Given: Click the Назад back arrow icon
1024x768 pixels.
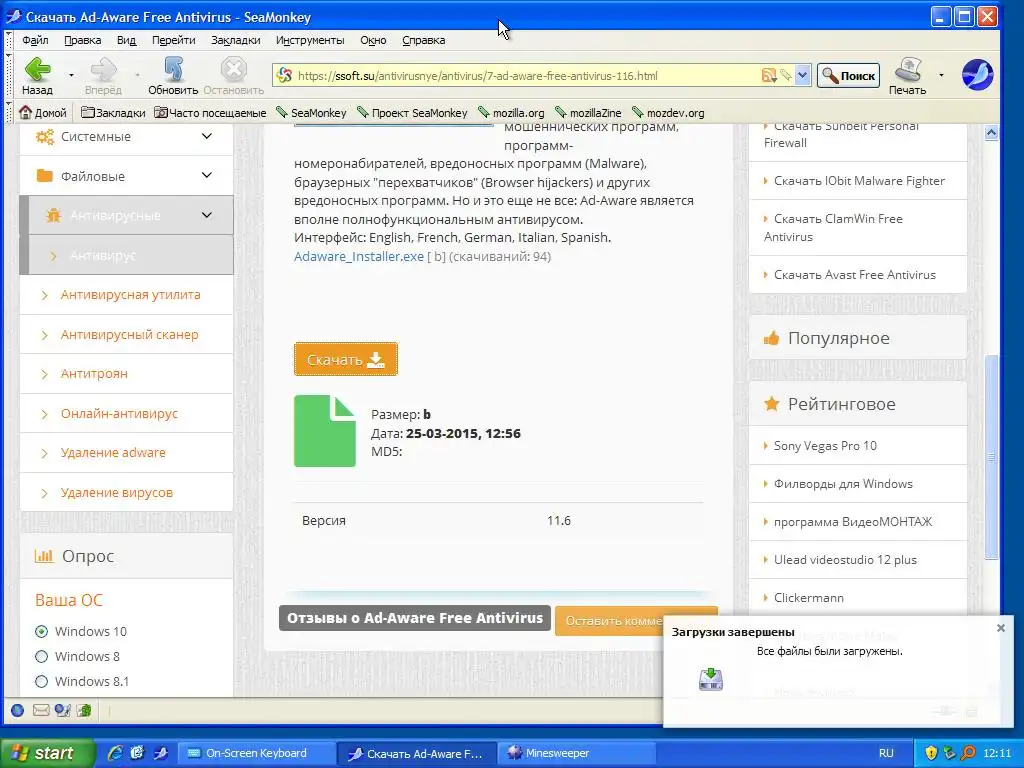Looking at the screenshot, I should [x=38, y=69].
